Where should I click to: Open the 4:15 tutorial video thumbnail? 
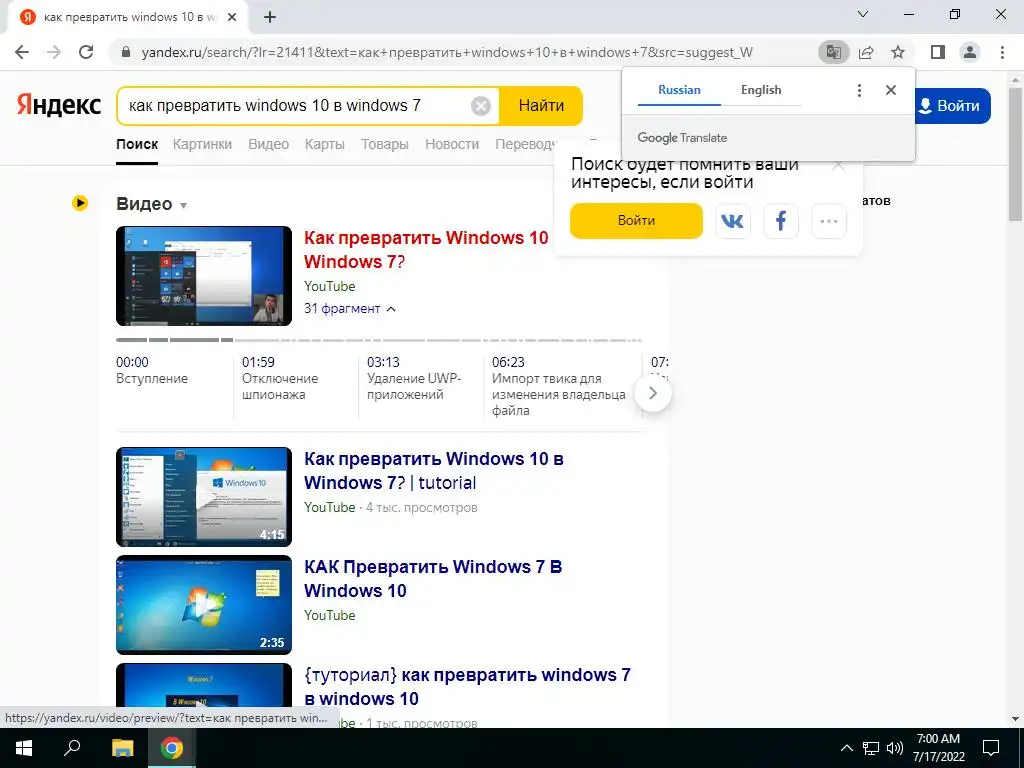204,497
